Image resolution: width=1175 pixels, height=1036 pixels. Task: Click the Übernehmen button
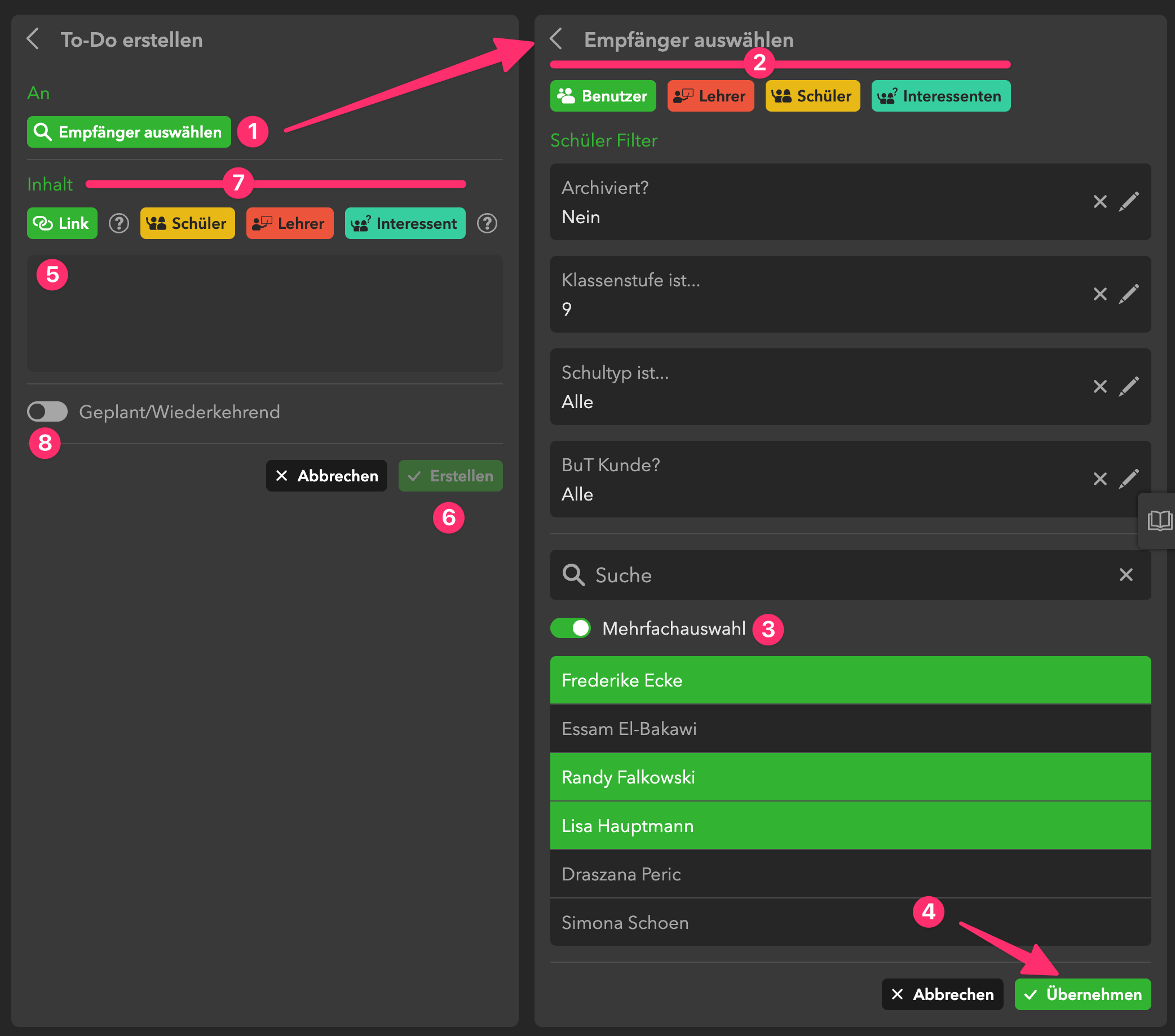click(1082, 994)
